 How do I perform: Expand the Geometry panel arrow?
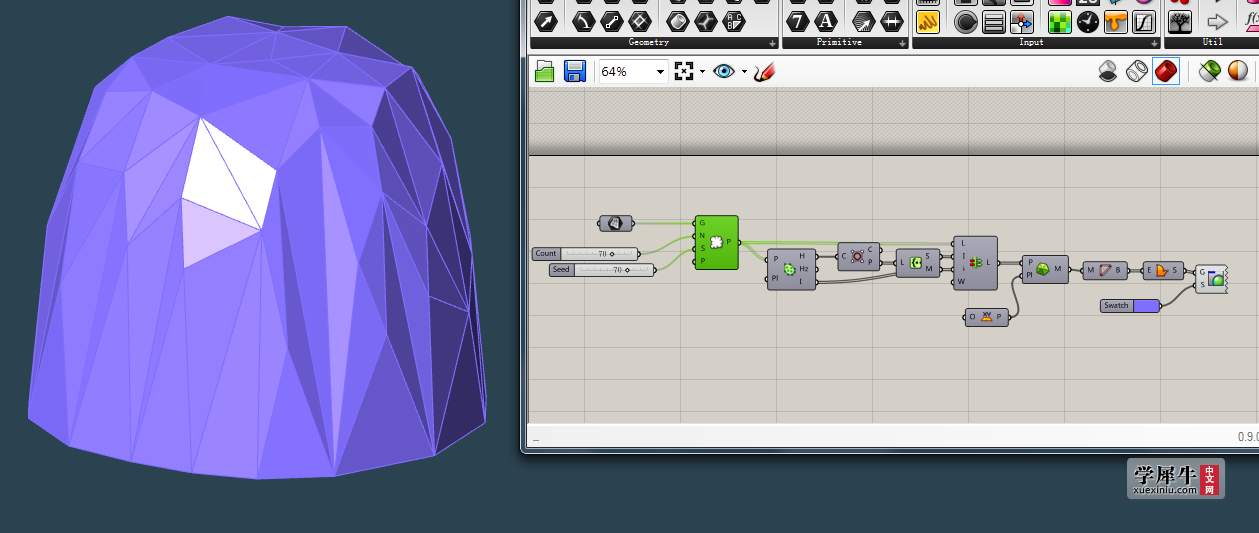click(x=772, y=43)
